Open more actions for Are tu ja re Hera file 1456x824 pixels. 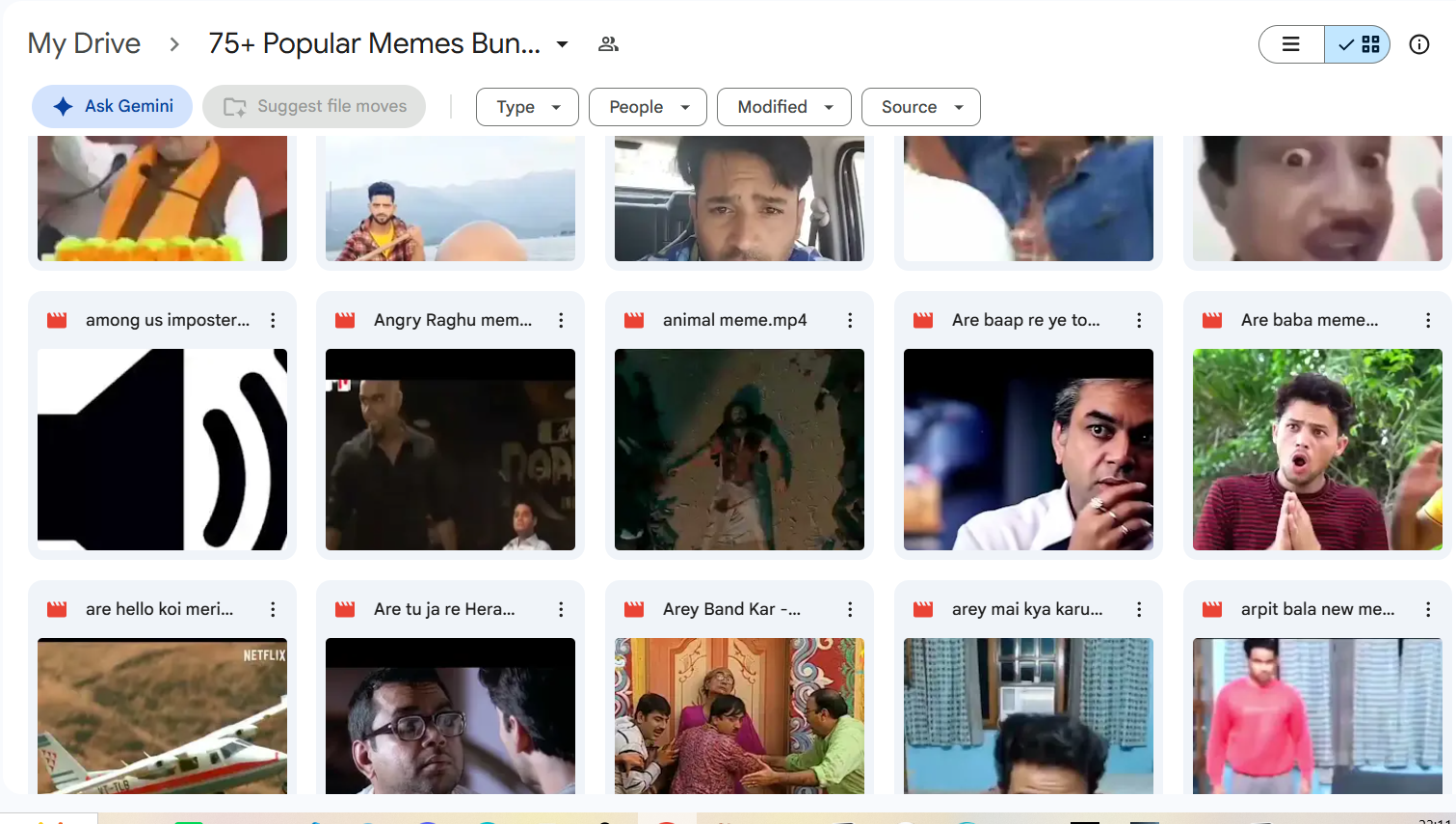[x=561, y=609]
